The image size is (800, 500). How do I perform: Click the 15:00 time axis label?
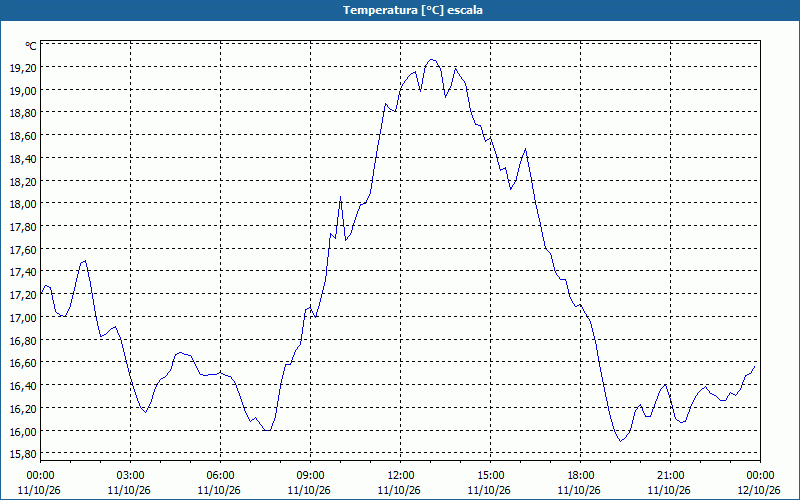(490, 476)
